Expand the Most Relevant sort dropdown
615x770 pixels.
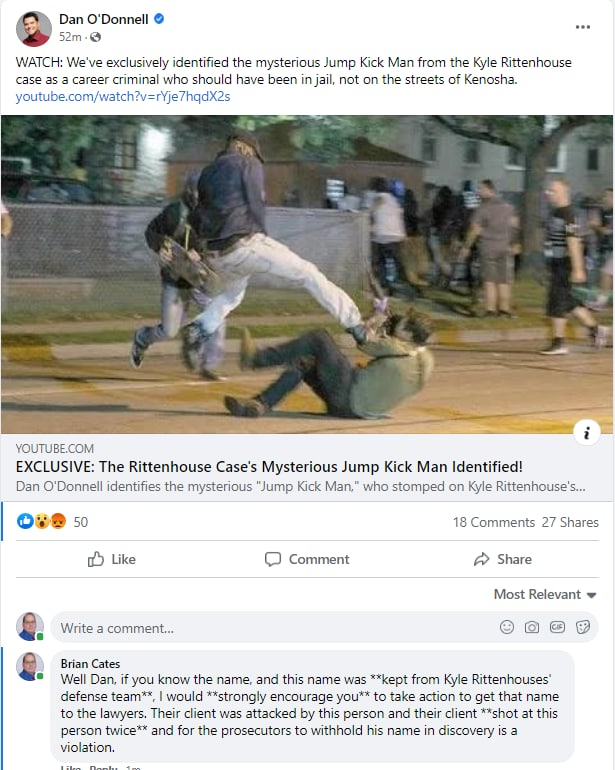pos(545,594)
